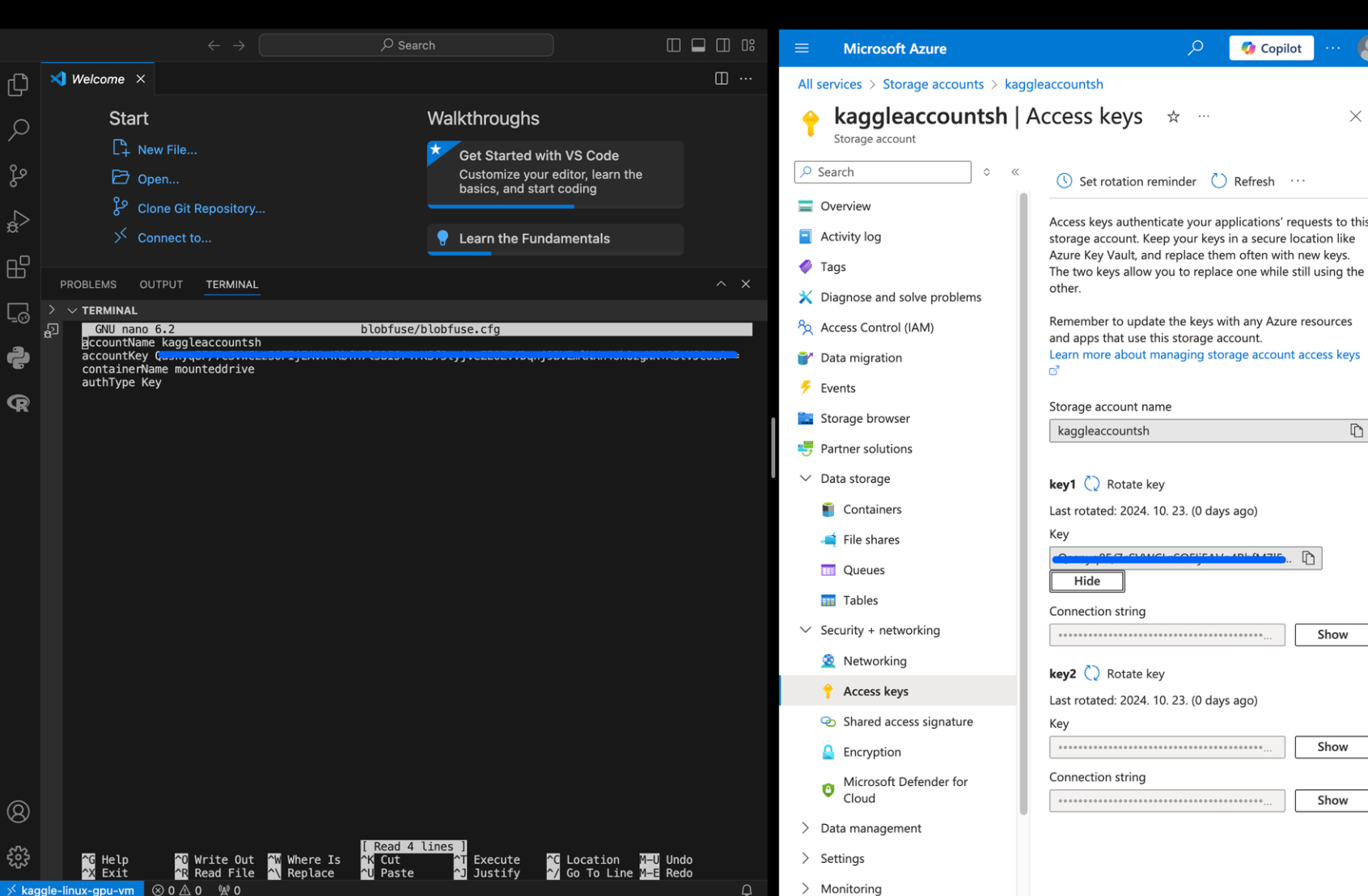Open the R extension icon in activity bar

[x=18, y=403]
